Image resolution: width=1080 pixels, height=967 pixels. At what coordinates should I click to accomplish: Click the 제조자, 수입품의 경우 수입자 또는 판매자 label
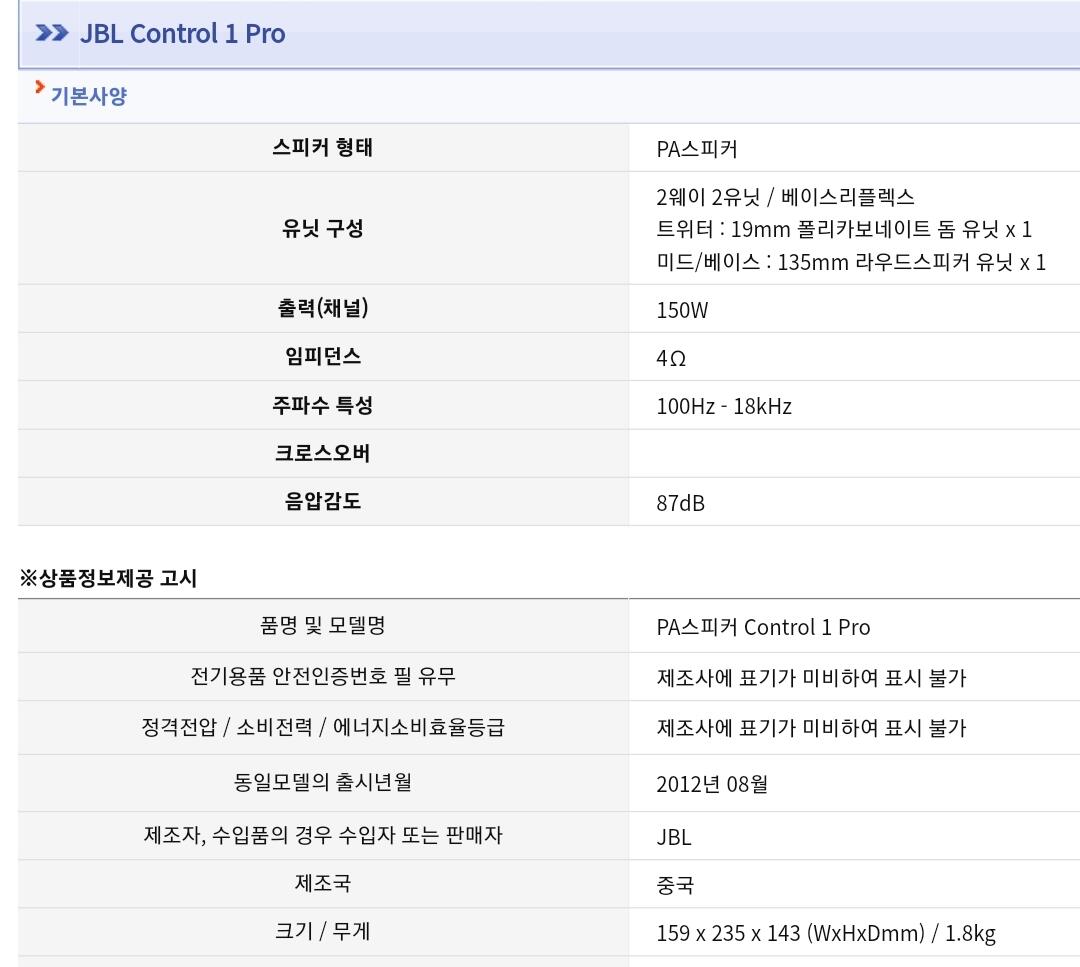323,835
